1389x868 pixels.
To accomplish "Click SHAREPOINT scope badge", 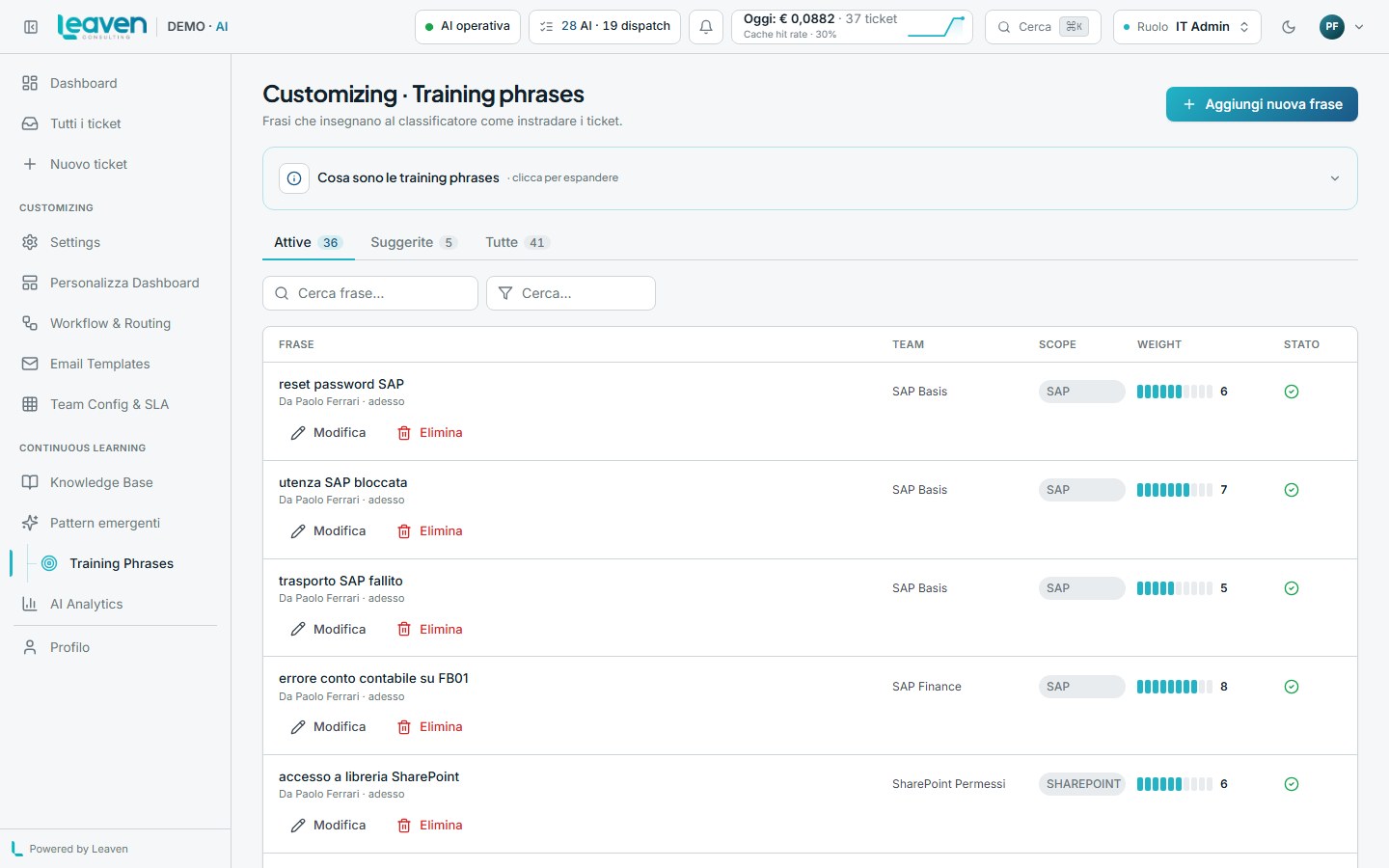I will pyautogui.click(x=1081, y=784).
